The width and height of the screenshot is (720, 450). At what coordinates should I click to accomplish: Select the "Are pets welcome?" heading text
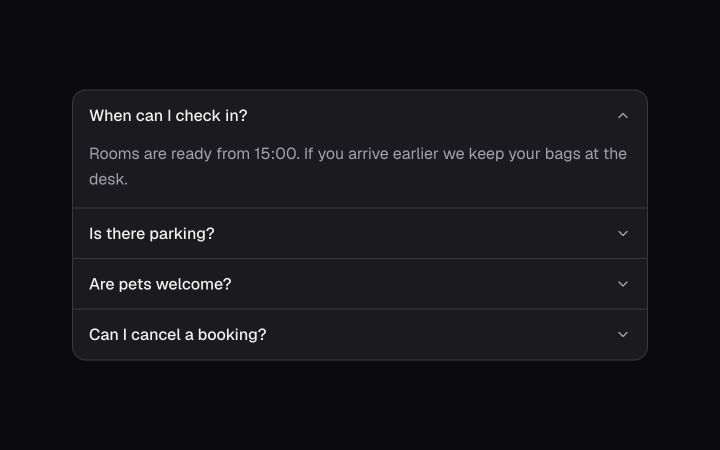[x=160, y=284]
